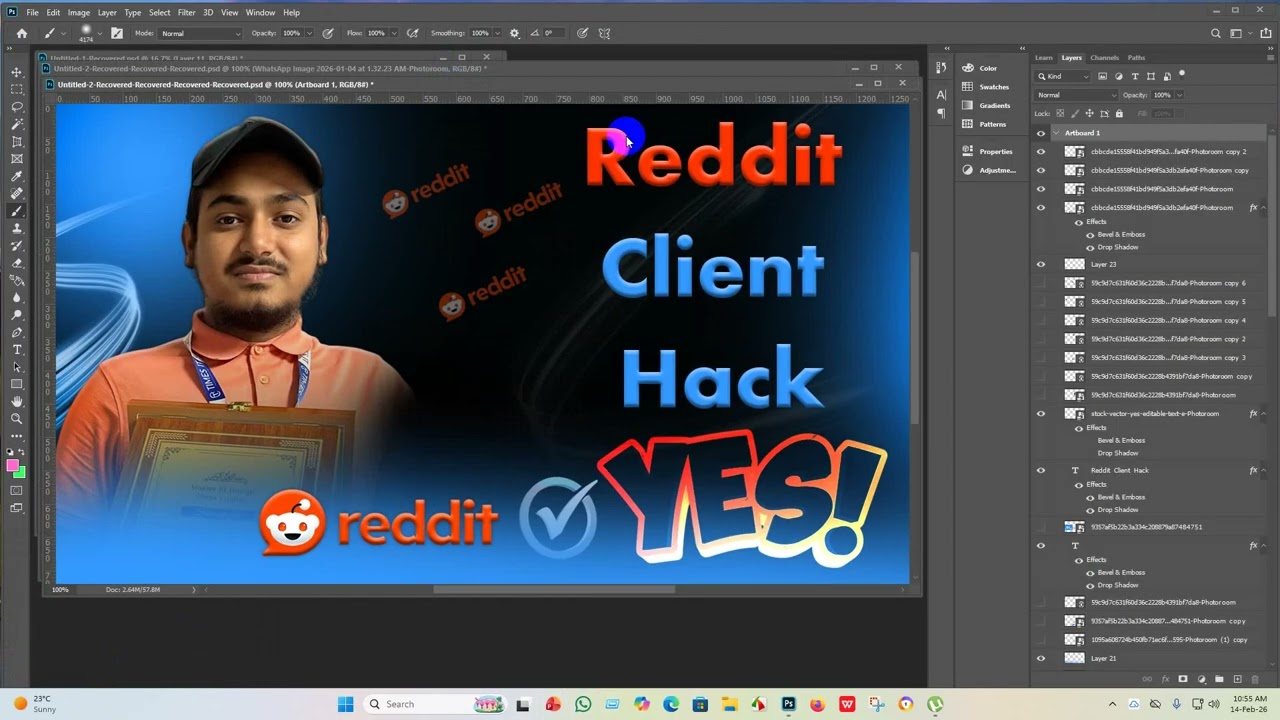
Task: Select the Eraser tool
Action: (17, 263)
